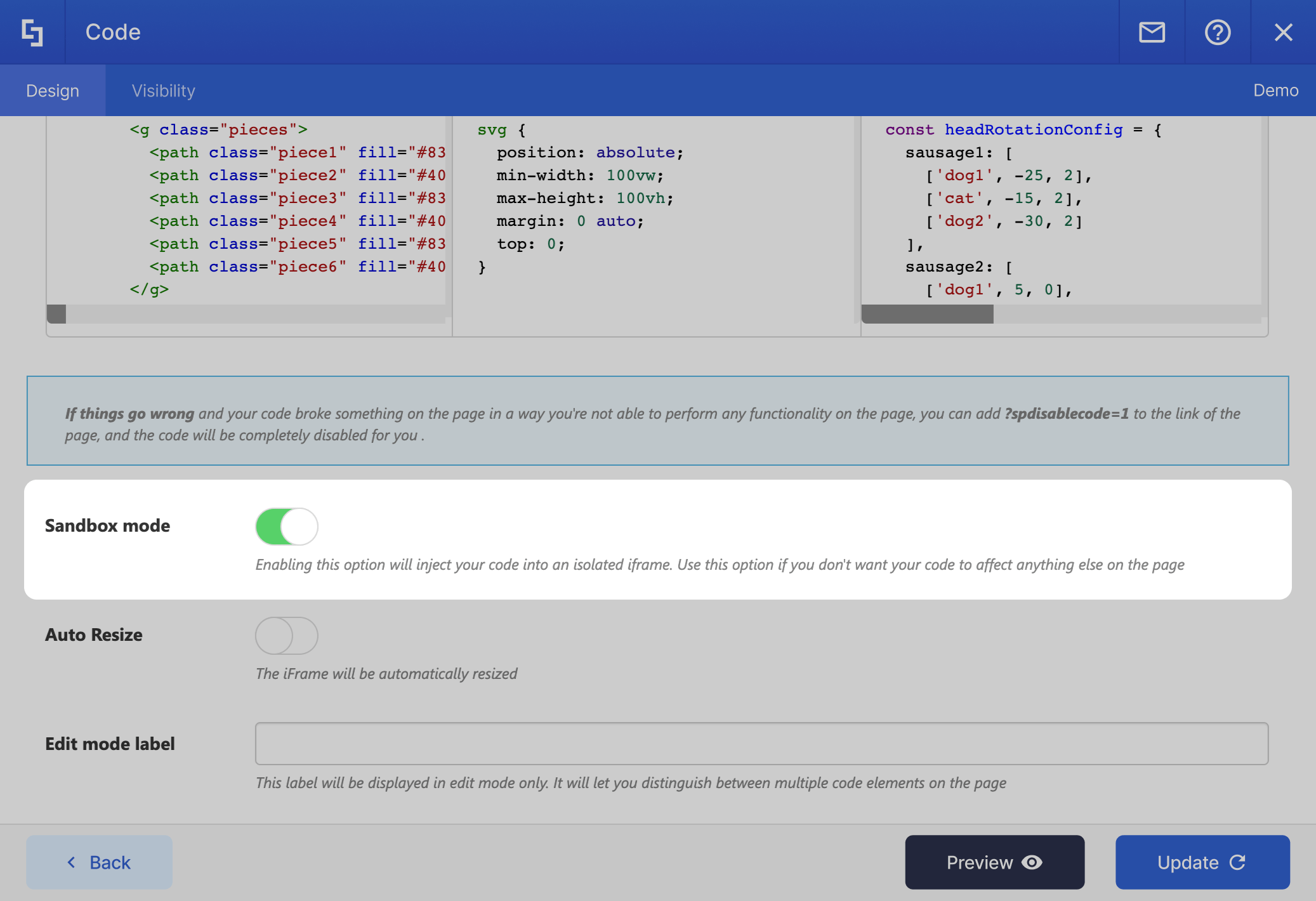Screen dimensions: 1316x901
Task: Open the help question mark icon
Action: coord(1218,32)
